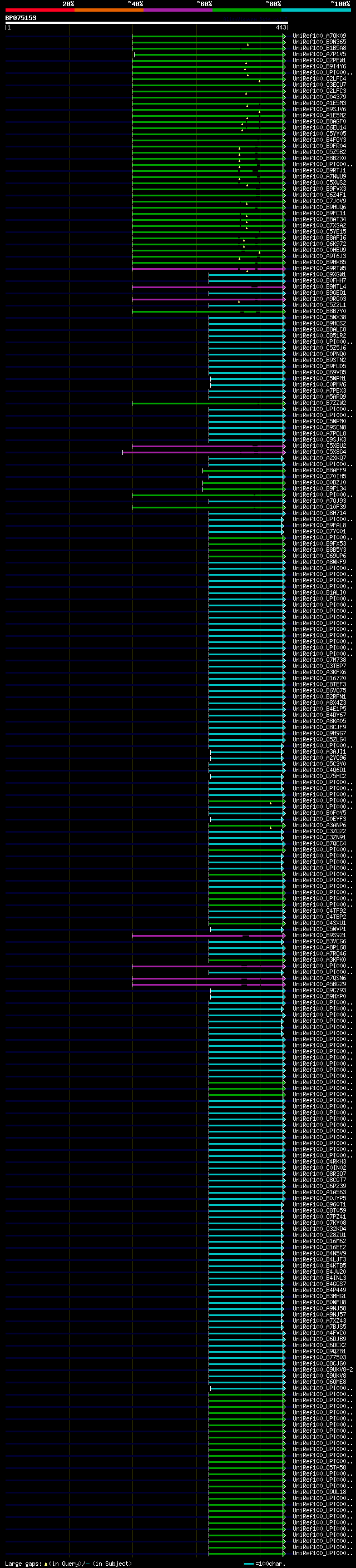Select hit UniRef100_Q8CJF9
The height and width of the screenshot is (1568, 356).
319,728
